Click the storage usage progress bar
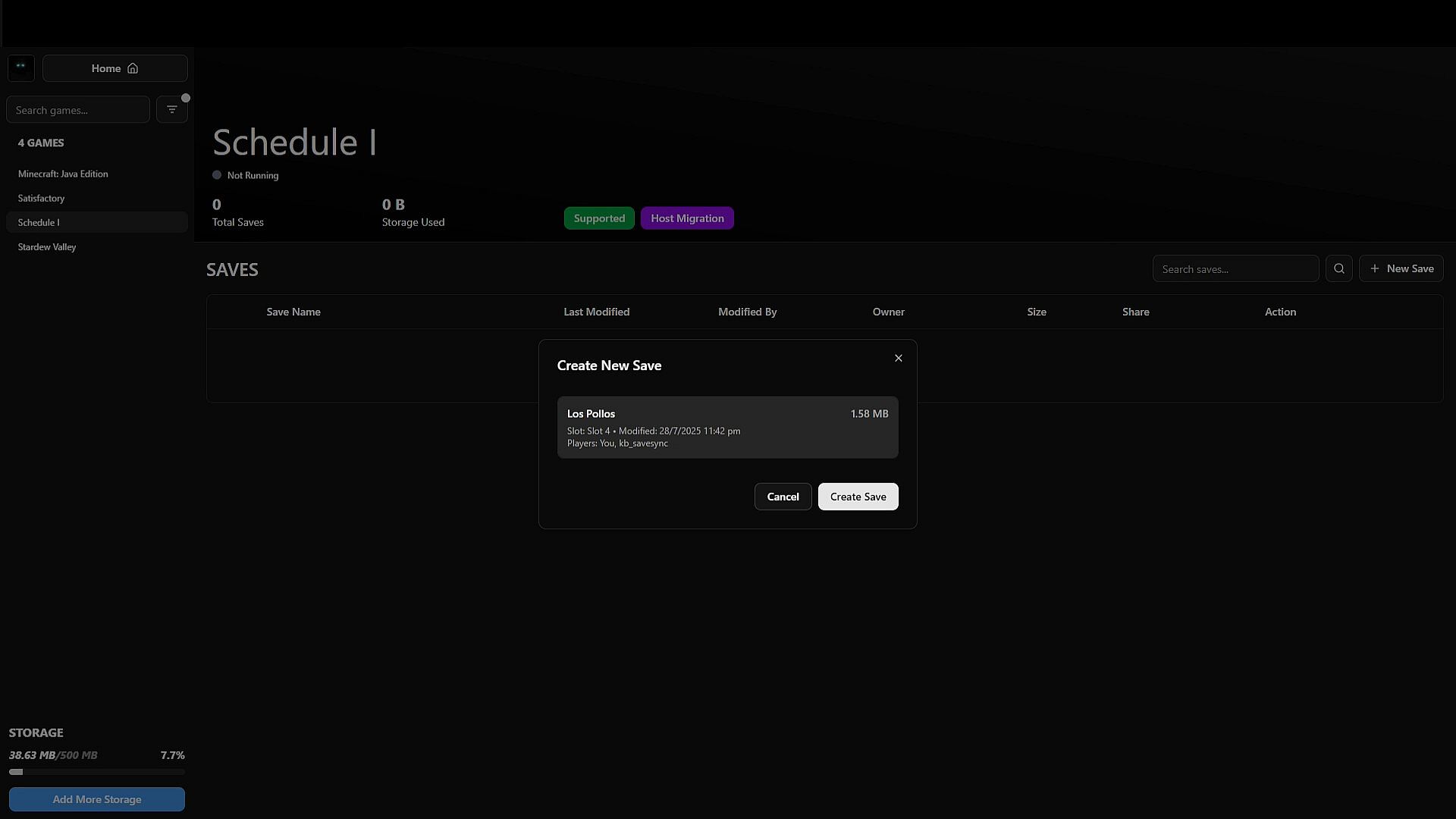The width and height of the screenshot is (1456, 819). (x=97, y=772)
